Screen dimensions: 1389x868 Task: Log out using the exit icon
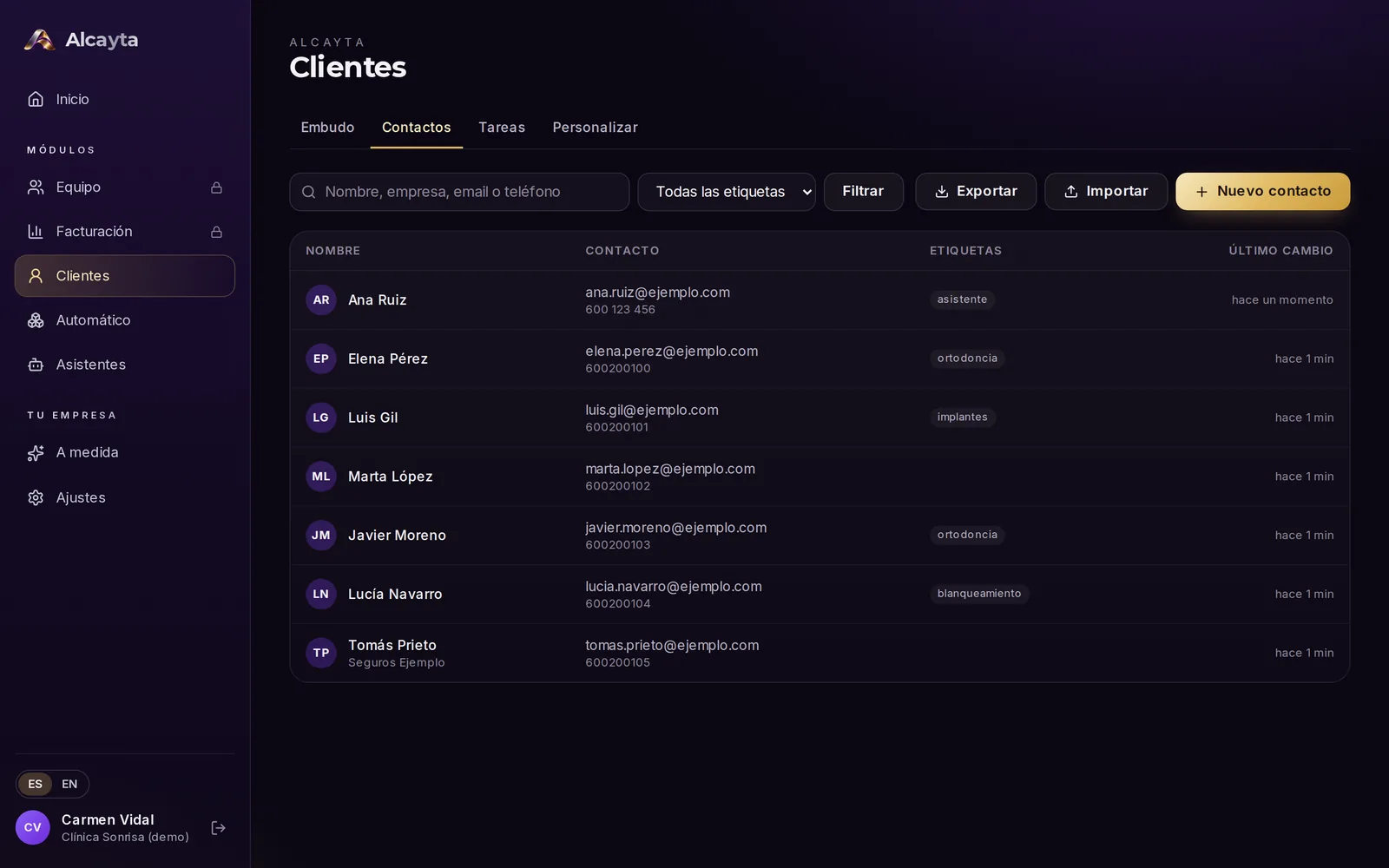tap(219, 828)
